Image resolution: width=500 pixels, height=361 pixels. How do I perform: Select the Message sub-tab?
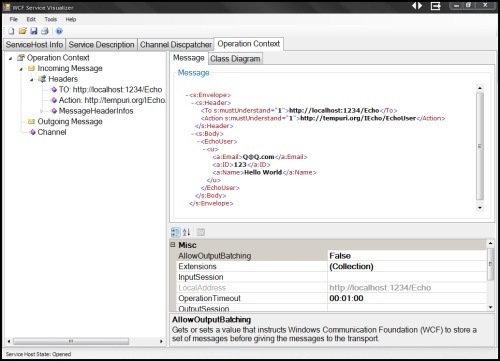tap(189, 58)
